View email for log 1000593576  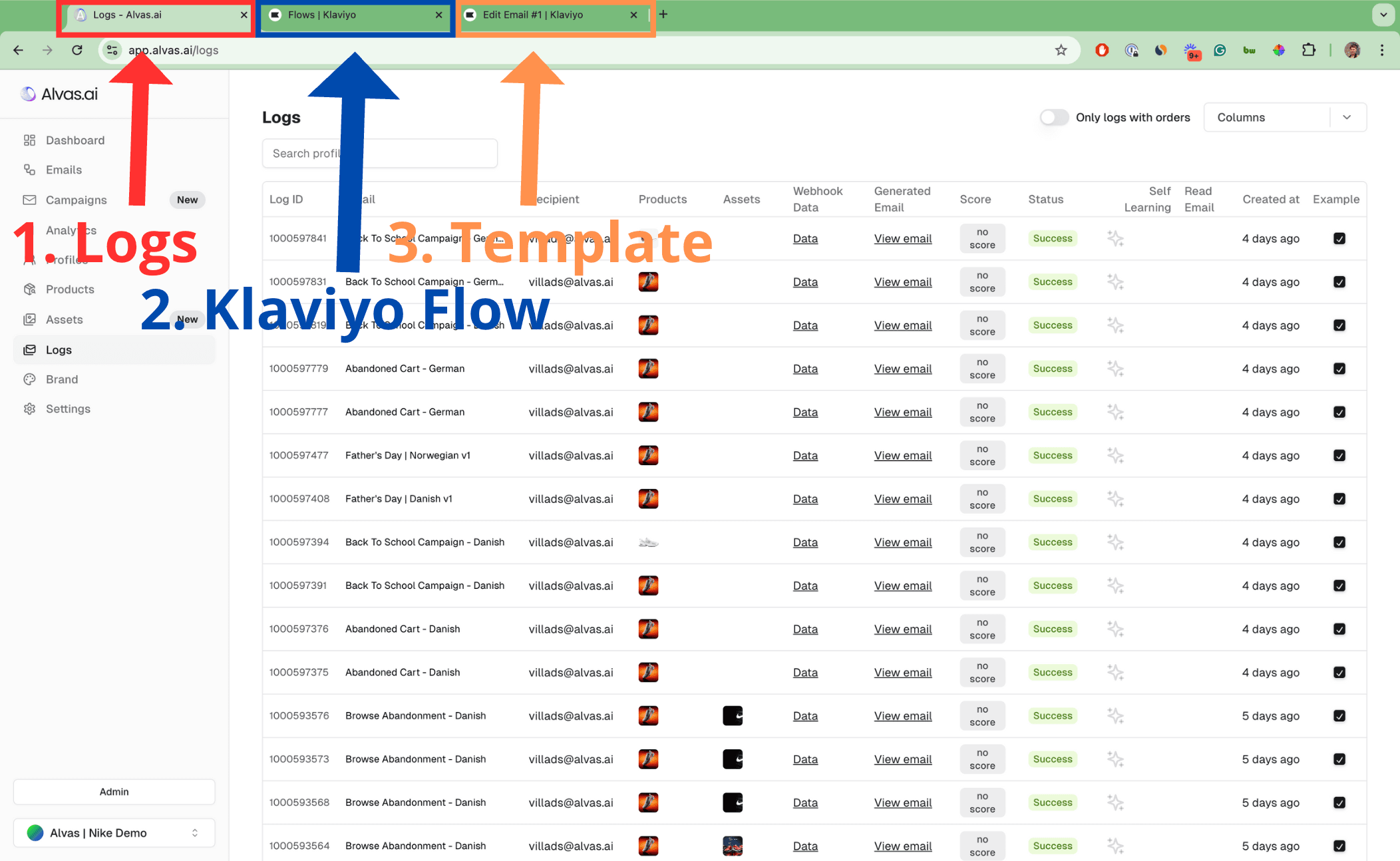(x=903, y=716)
